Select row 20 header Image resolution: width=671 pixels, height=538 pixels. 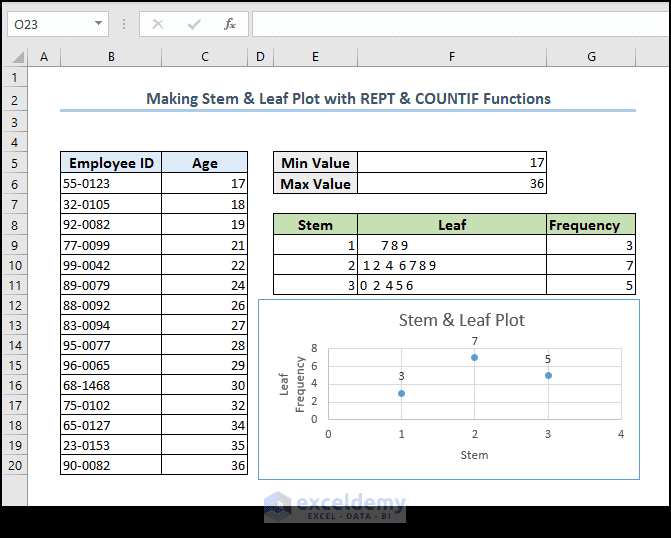click(x=15, y=465)
